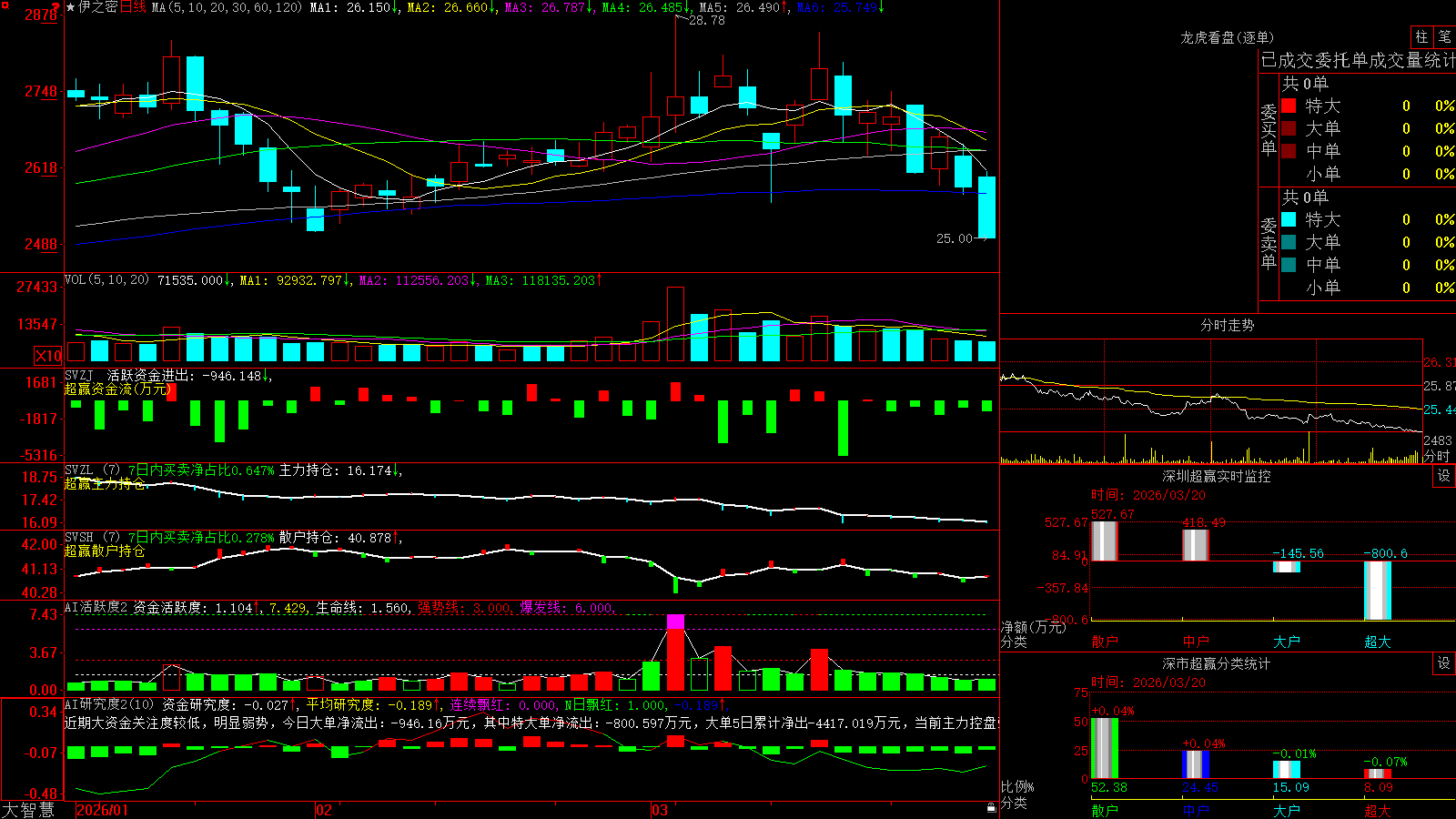The height and width of the screenshot is (819, 1456).
Task: Click green 散户 52.38 bar in 分类统计
Action: pyautogui.click(x=1104, y=748)
